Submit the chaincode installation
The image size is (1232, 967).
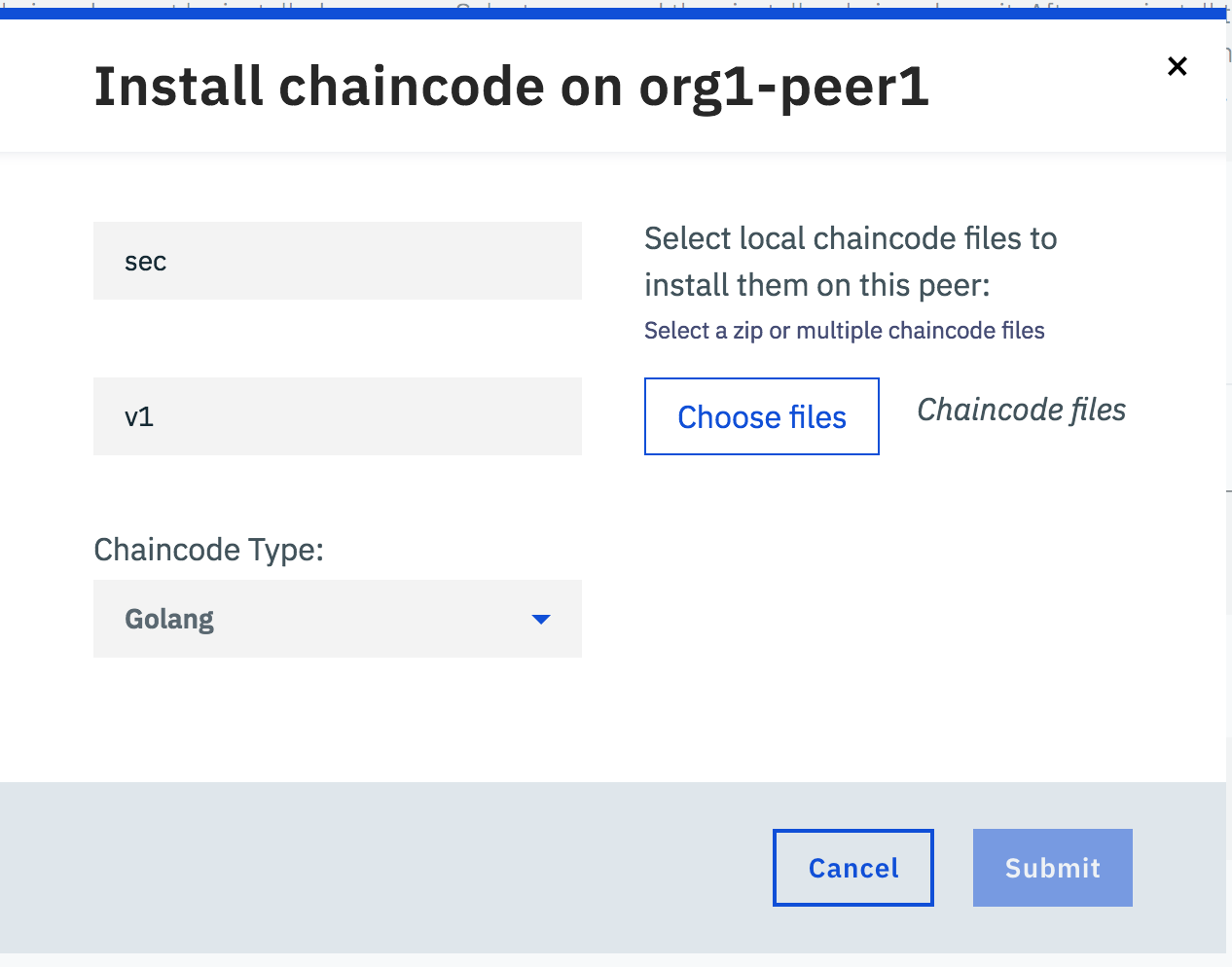coord(1052,868)
